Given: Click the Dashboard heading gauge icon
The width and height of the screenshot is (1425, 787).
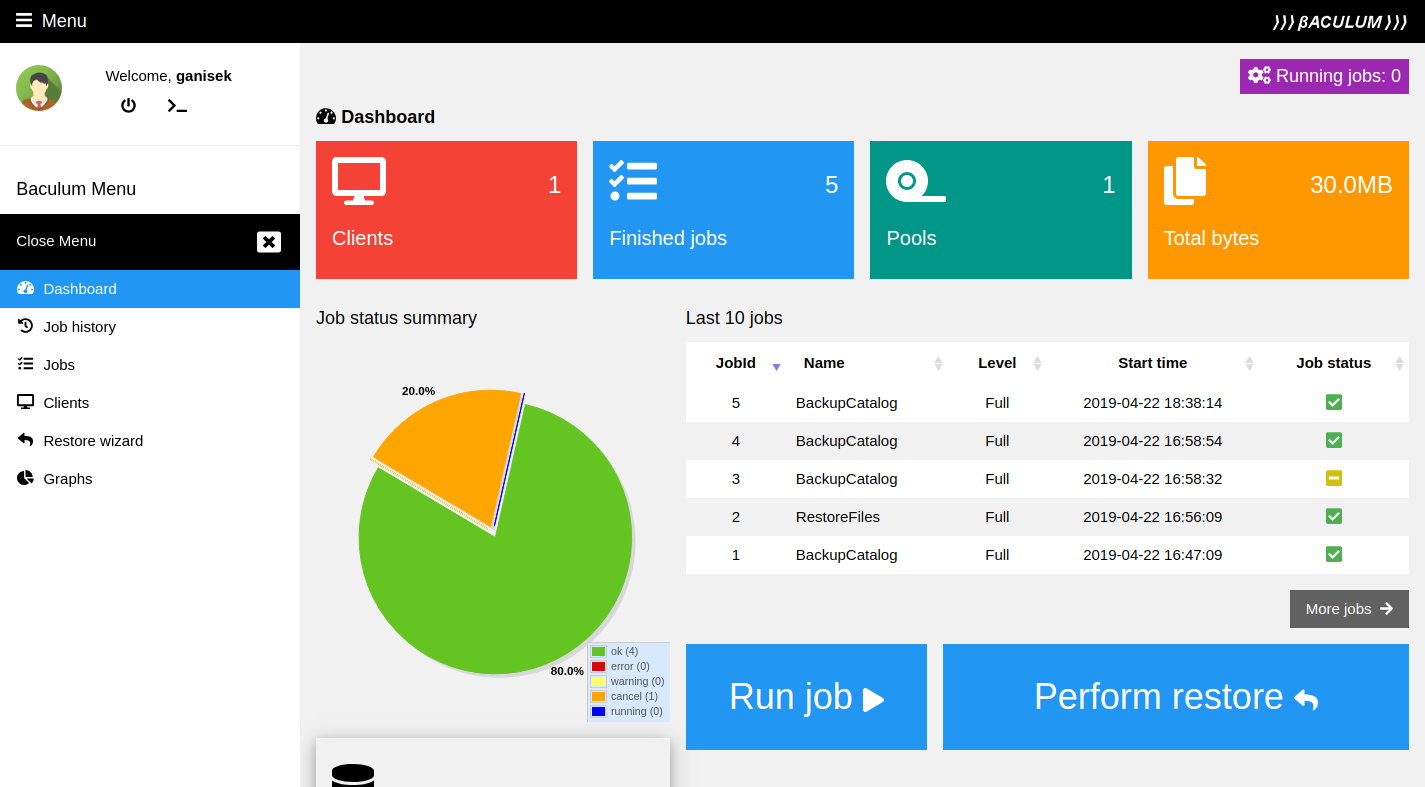Looking at the screenshot, I should (326, 117).
